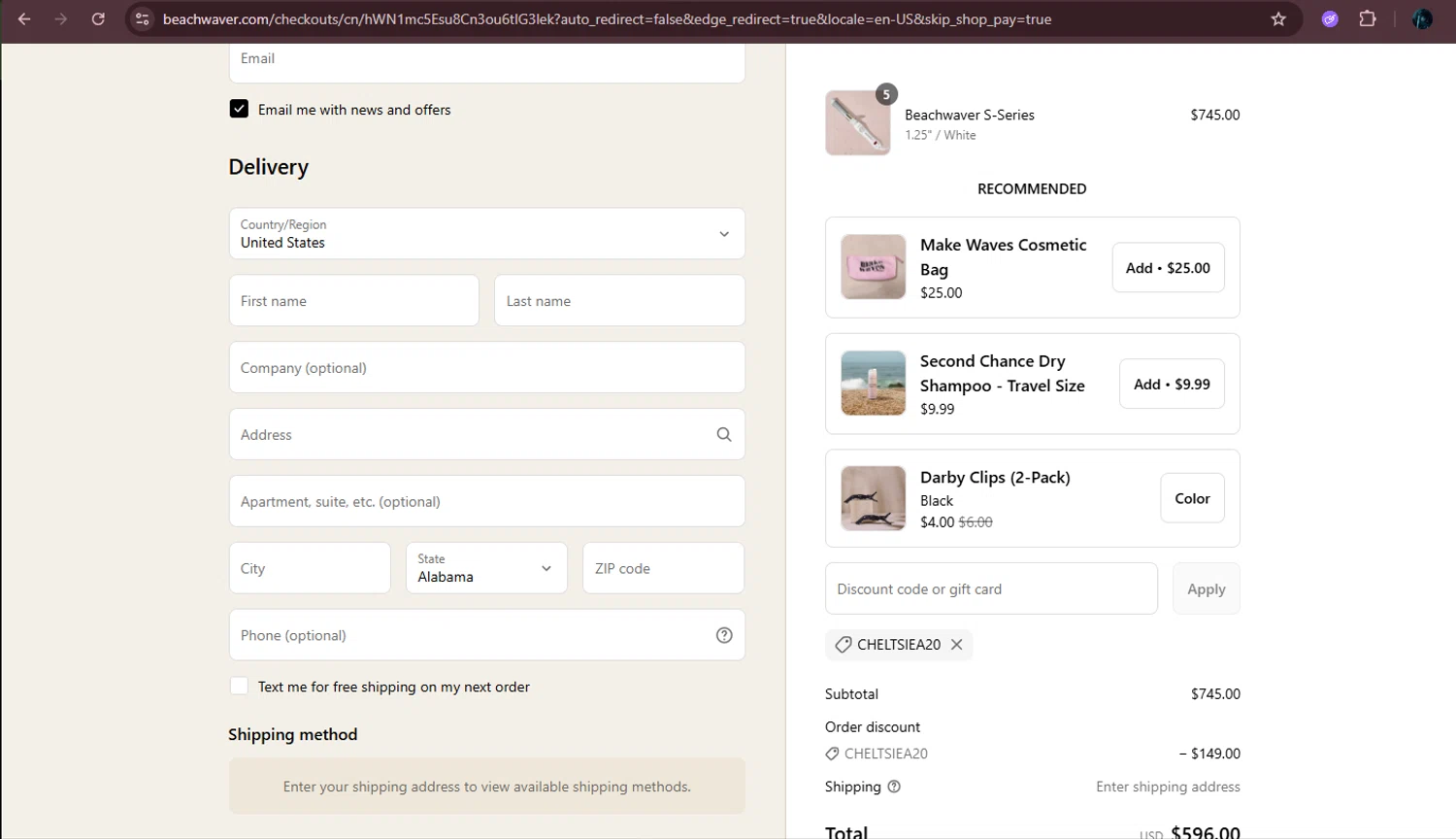This screenshot has width=1456, height=839.
Task: Bookmark this page with the star icon
Action: pyautogui.click(x=1278, y=18)
